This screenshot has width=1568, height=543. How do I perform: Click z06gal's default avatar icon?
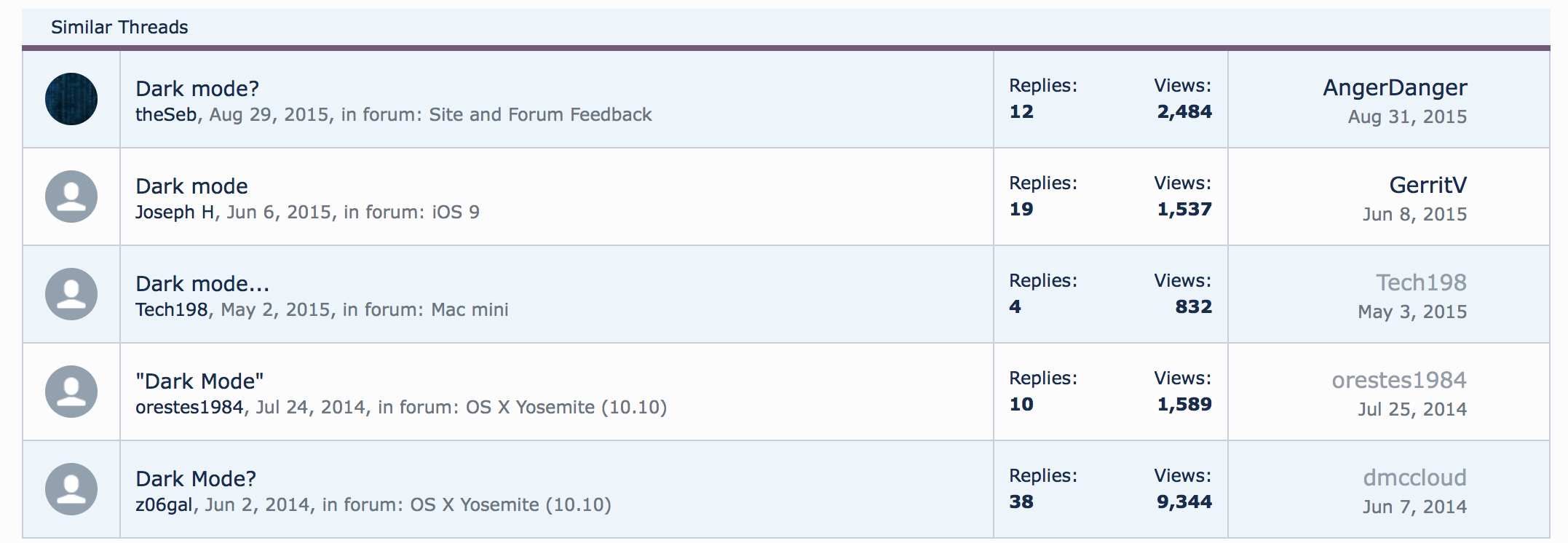click(71, 489)
